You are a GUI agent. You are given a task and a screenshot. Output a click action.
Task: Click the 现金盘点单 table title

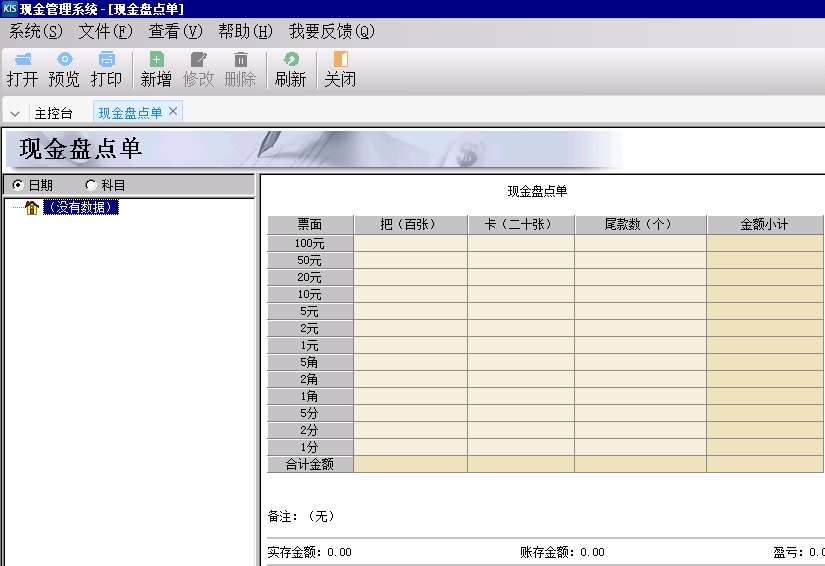pyautogui.click(x=537, y=191)
